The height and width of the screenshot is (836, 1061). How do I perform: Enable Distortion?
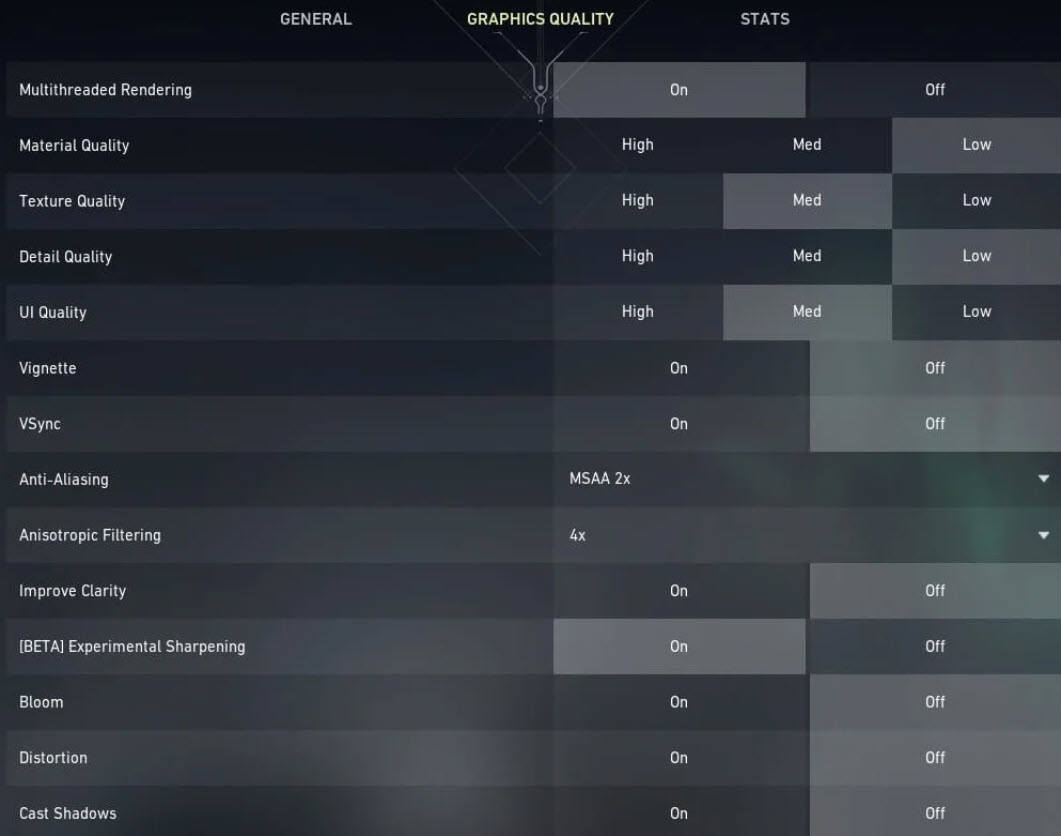pos(679,757)
